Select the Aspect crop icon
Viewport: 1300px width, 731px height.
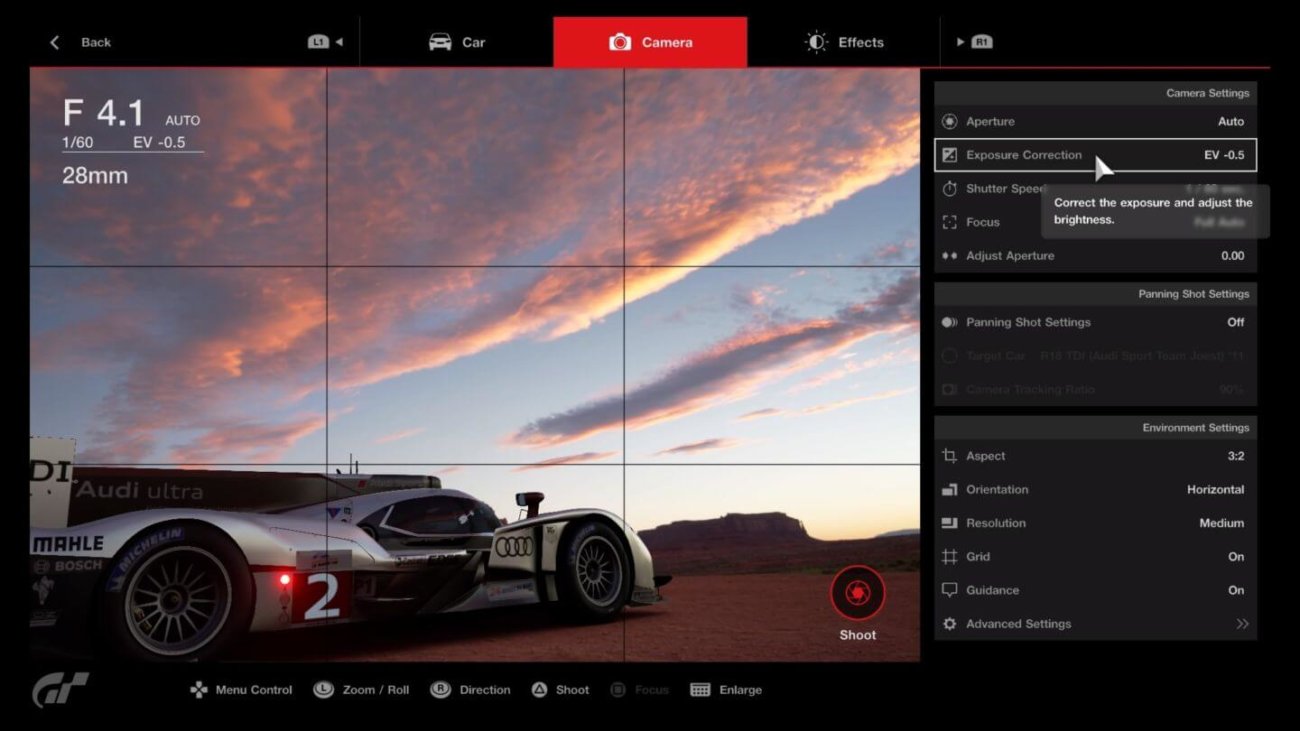pyautogui.click(x=948, y=455)
